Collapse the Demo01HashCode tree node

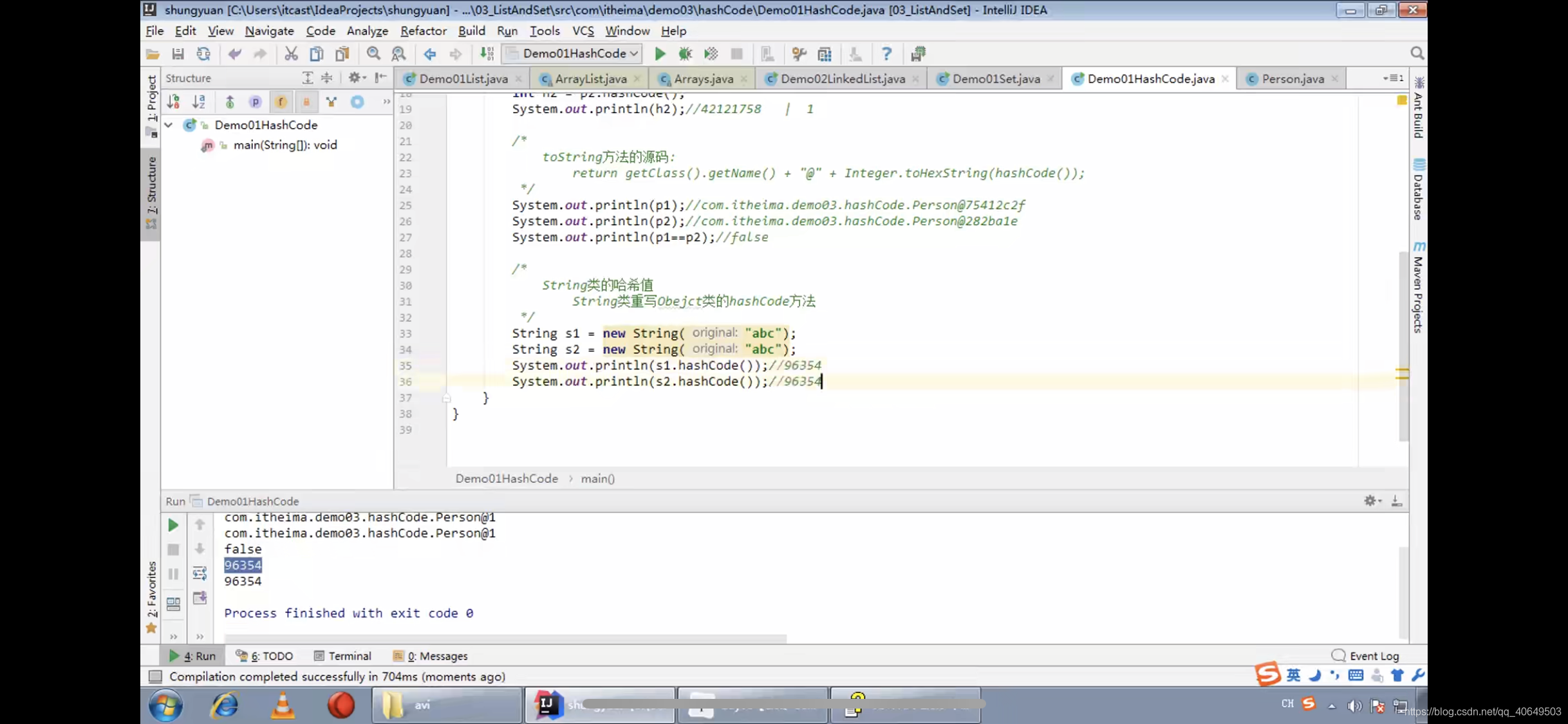point(169,125)
